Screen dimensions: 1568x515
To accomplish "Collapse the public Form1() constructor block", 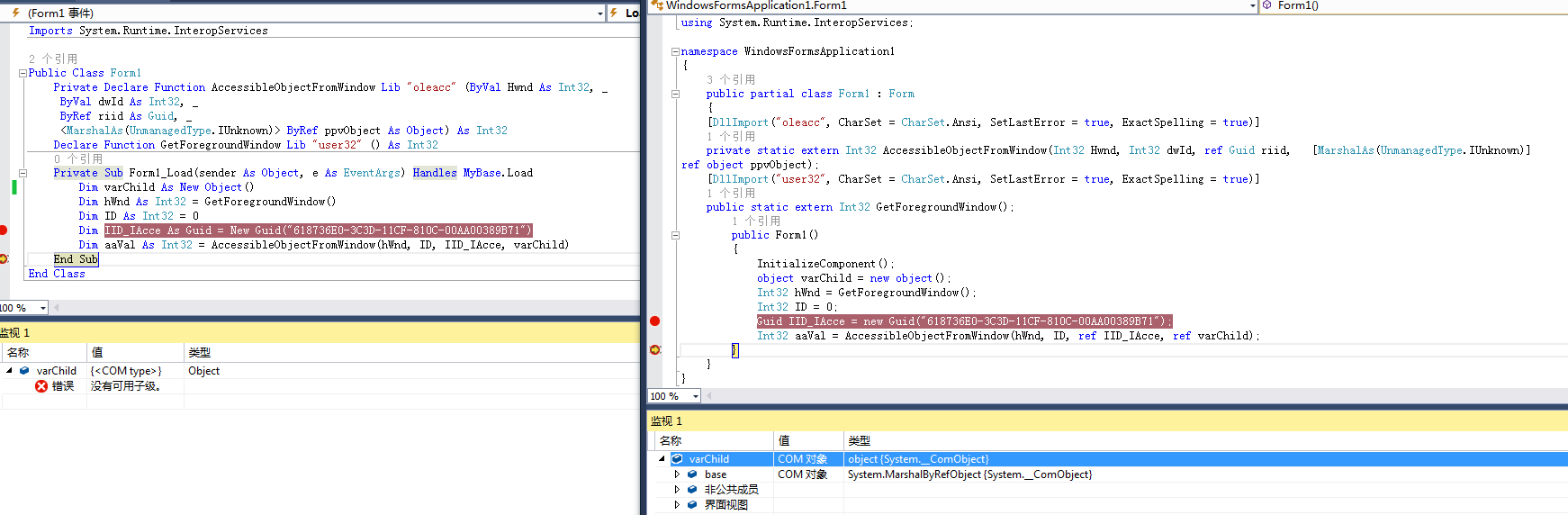I will click(675, 235).
